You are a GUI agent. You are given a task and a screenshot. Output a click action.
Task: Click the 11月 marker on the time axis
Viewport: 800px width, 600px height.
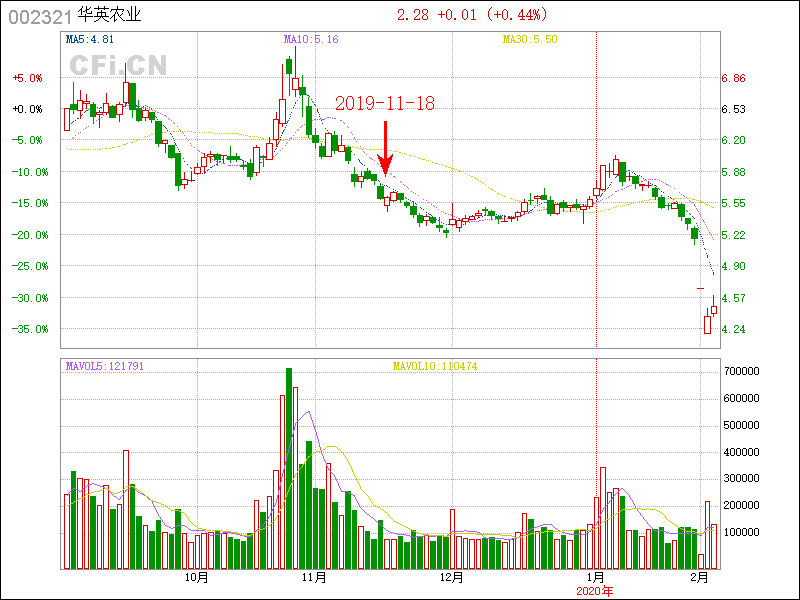(315, 577)
